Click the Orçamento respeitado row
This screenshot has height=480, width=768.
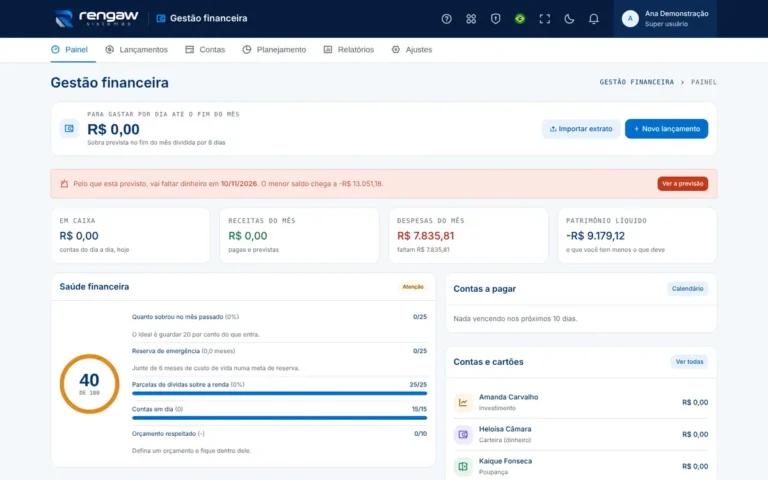tap(279, 442)
